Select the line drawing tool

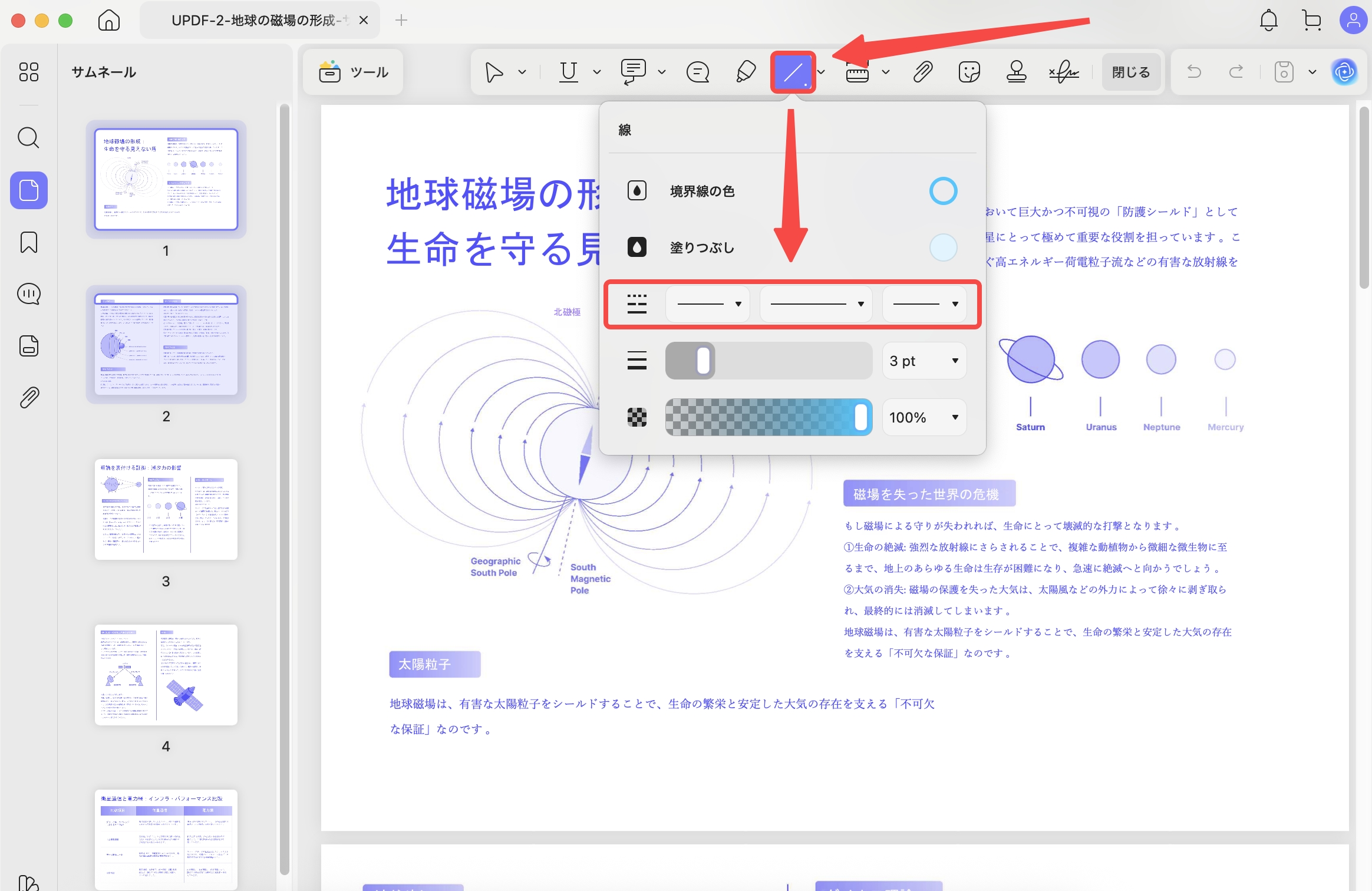pyautogui.click(x=793, y=72)
